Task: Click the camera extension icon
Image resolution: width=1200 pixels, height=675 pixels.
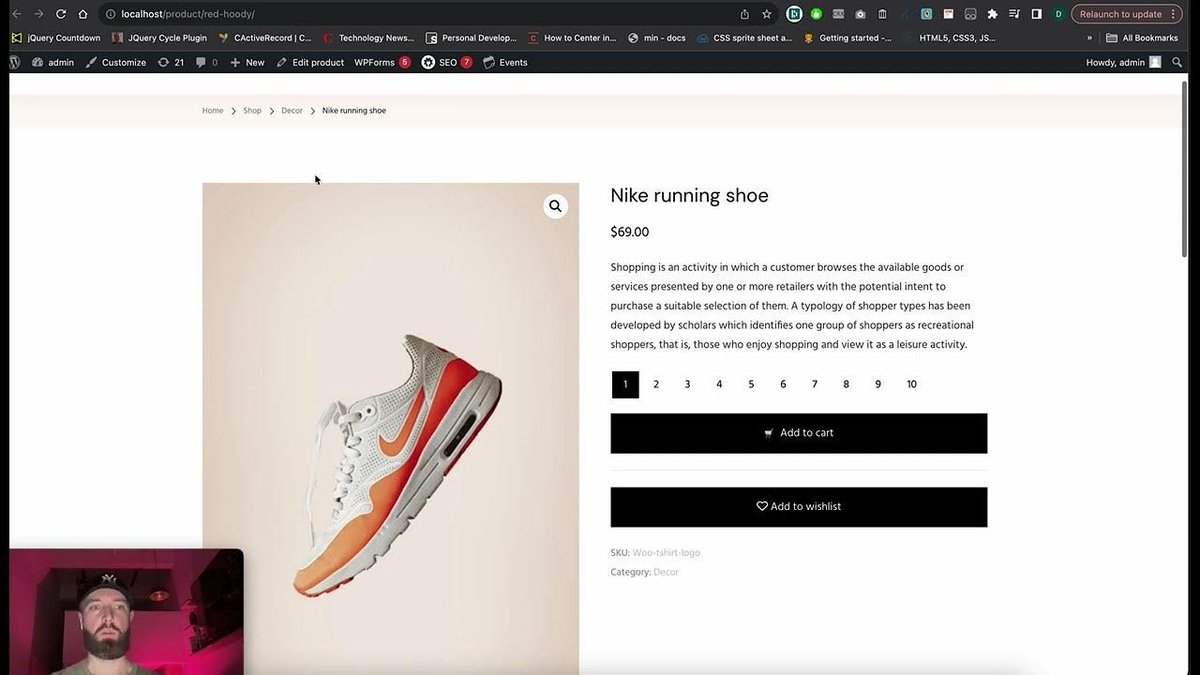Action: 860,14
